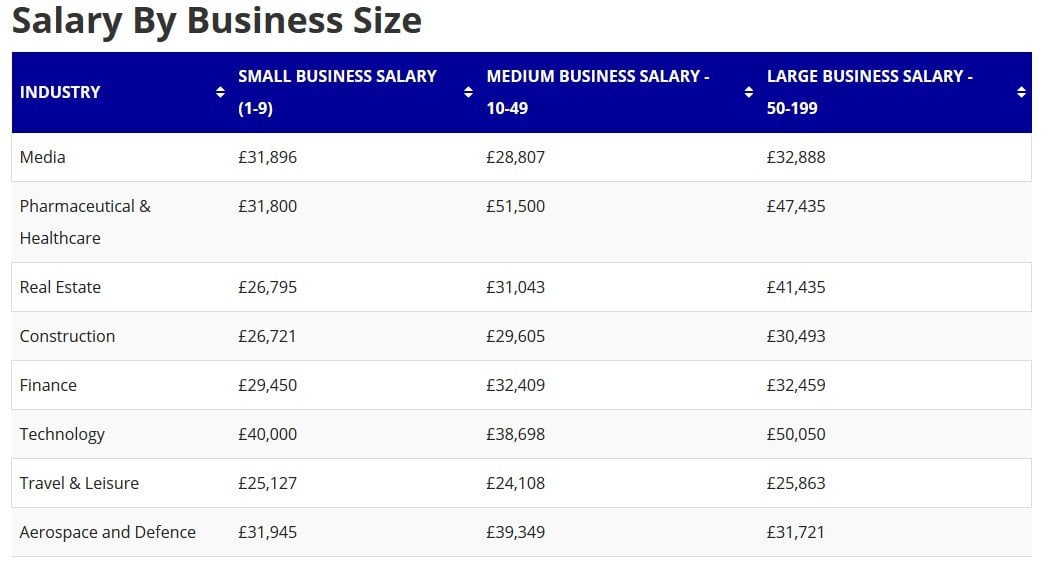Click the Construction row label
1042x563 pixels.
tap(67, 336)
